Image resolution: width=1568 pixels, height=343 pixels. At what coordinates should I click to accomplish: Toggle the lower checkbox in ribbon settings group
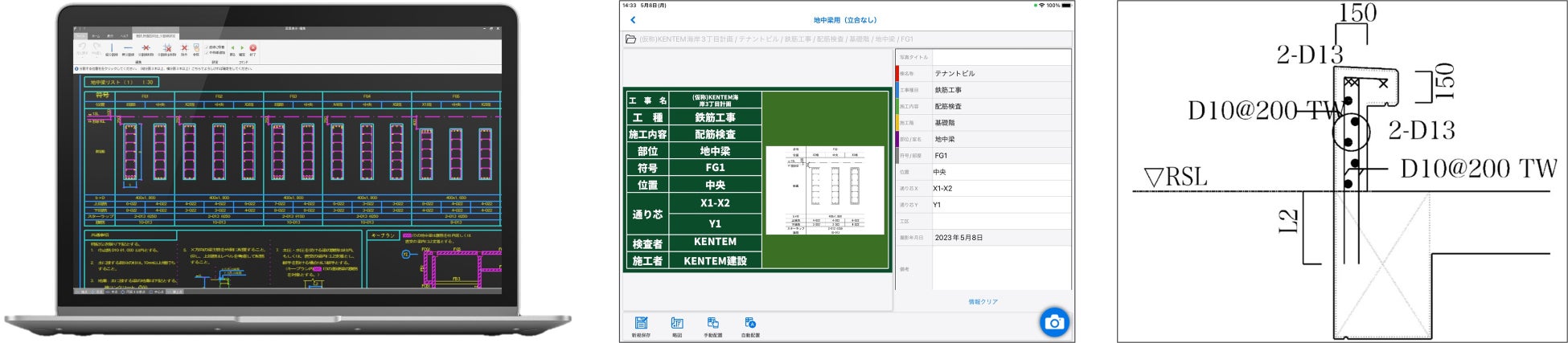(x=207, y=53)
